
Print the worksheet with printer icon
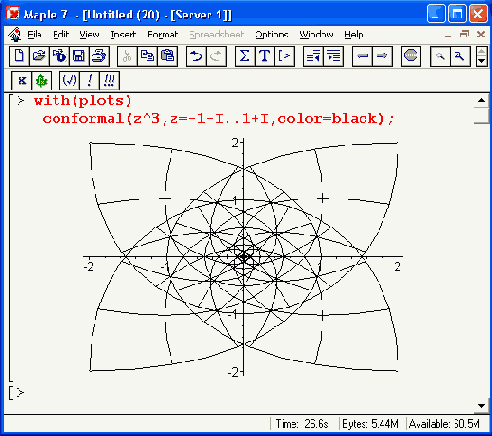pos(99,56)
